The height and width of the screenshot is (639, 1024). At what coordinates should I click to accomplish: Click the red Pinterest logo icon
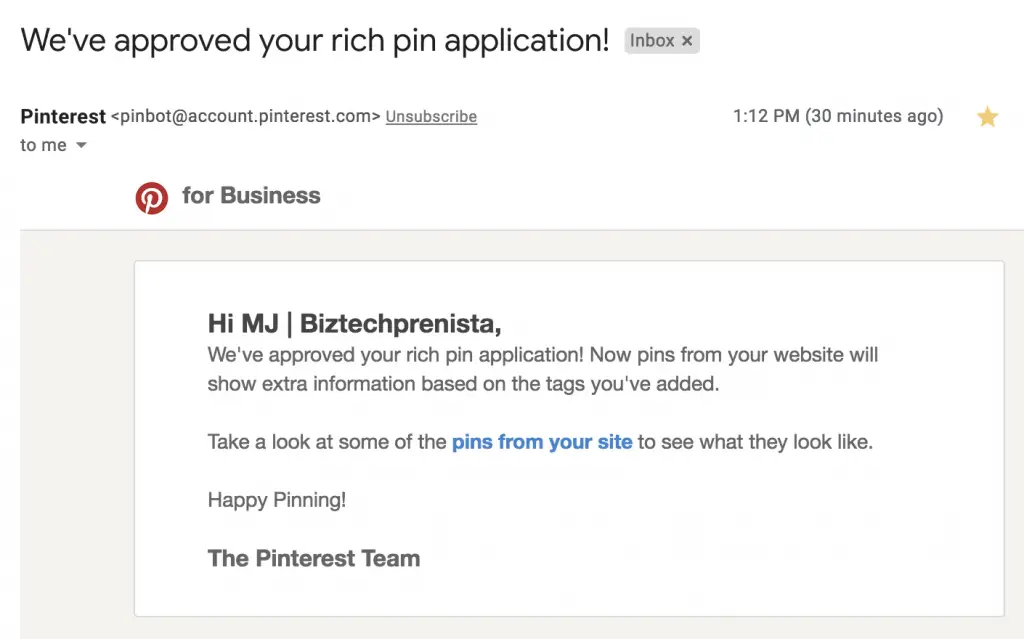152,197
